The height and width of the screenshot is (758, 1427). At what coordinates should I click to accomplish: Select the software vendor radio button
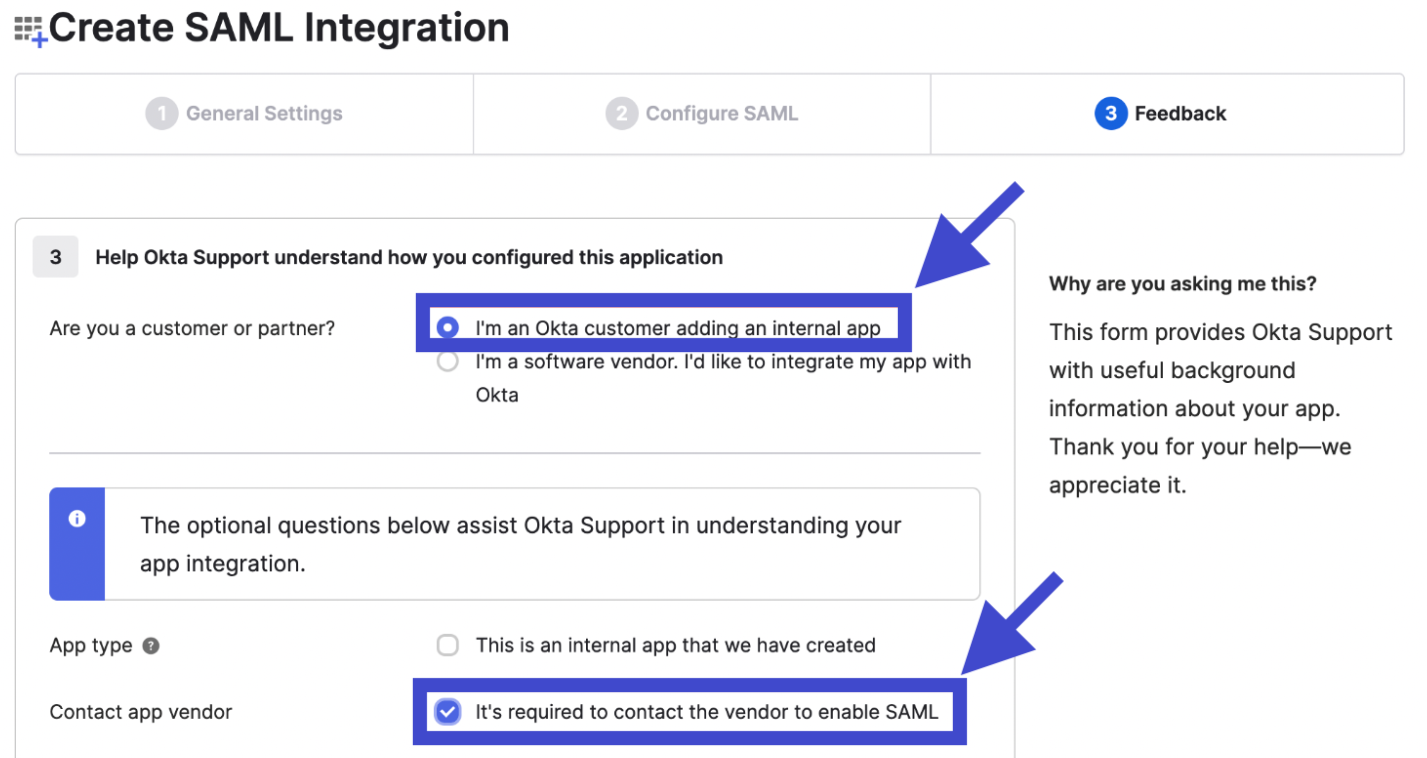448,362
